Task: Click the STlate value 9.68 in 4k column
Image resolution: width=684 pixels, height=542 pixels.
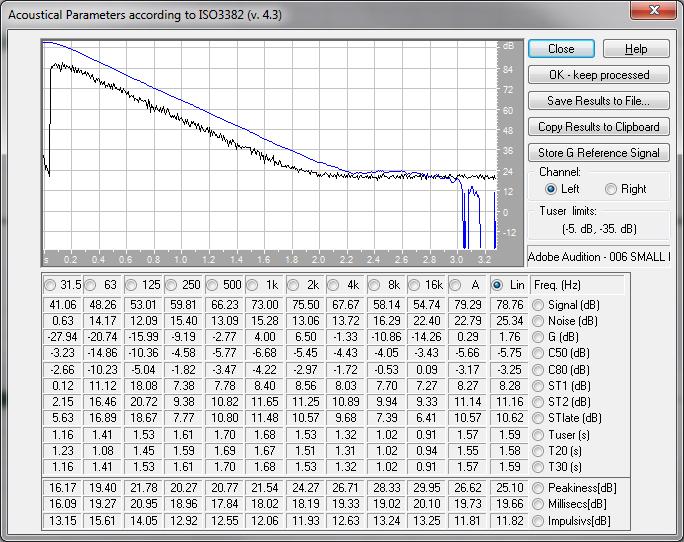Action: 346,418
